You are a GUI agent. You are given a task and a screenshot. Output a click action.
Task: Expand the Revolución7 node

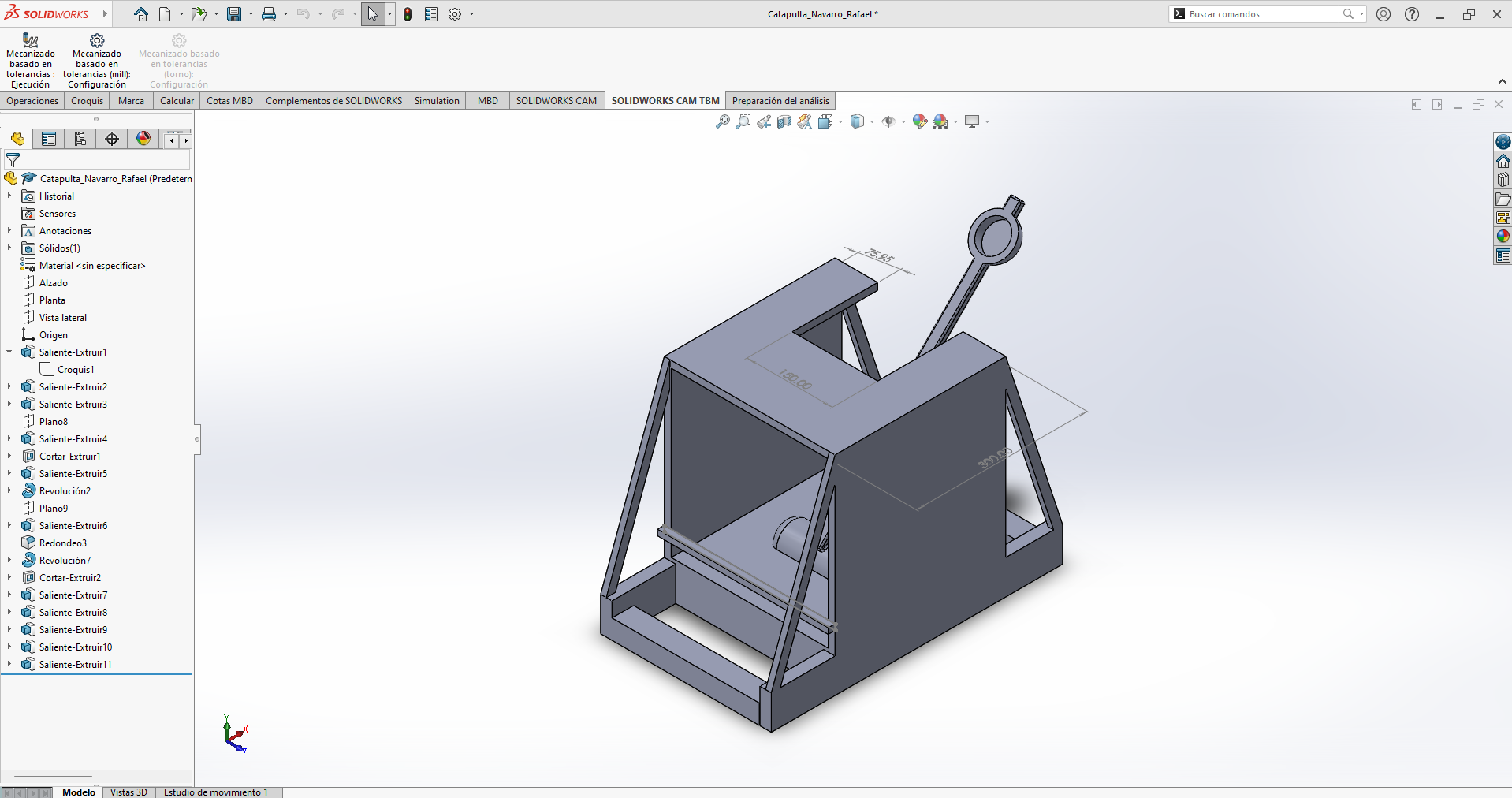click(9, 560)
